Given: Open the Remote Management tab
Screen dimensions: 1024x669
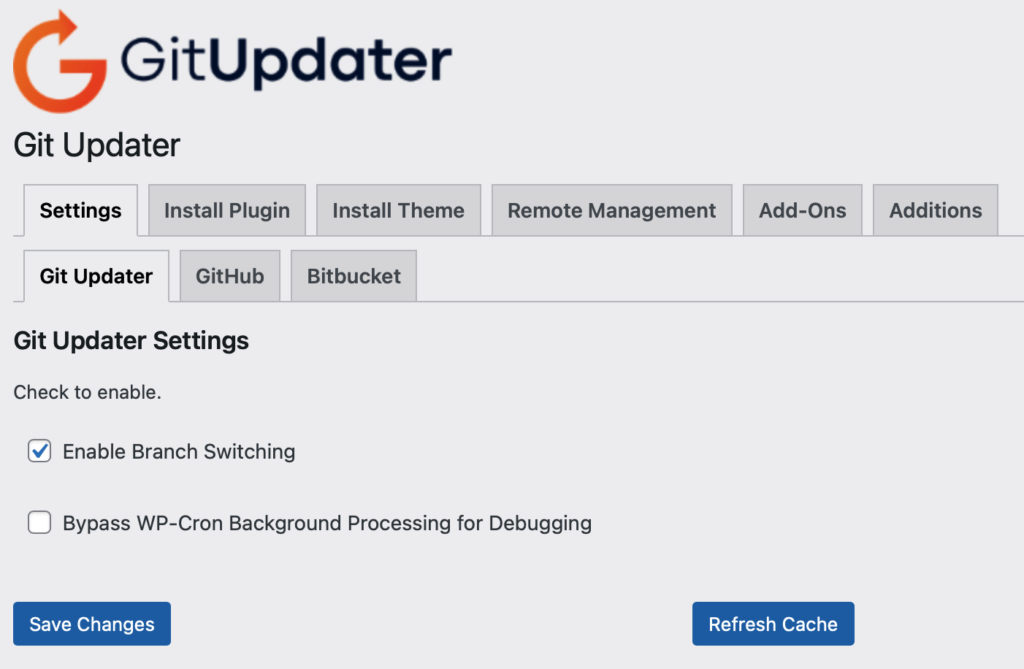Looking at the screenshot, I should (611, 210).
